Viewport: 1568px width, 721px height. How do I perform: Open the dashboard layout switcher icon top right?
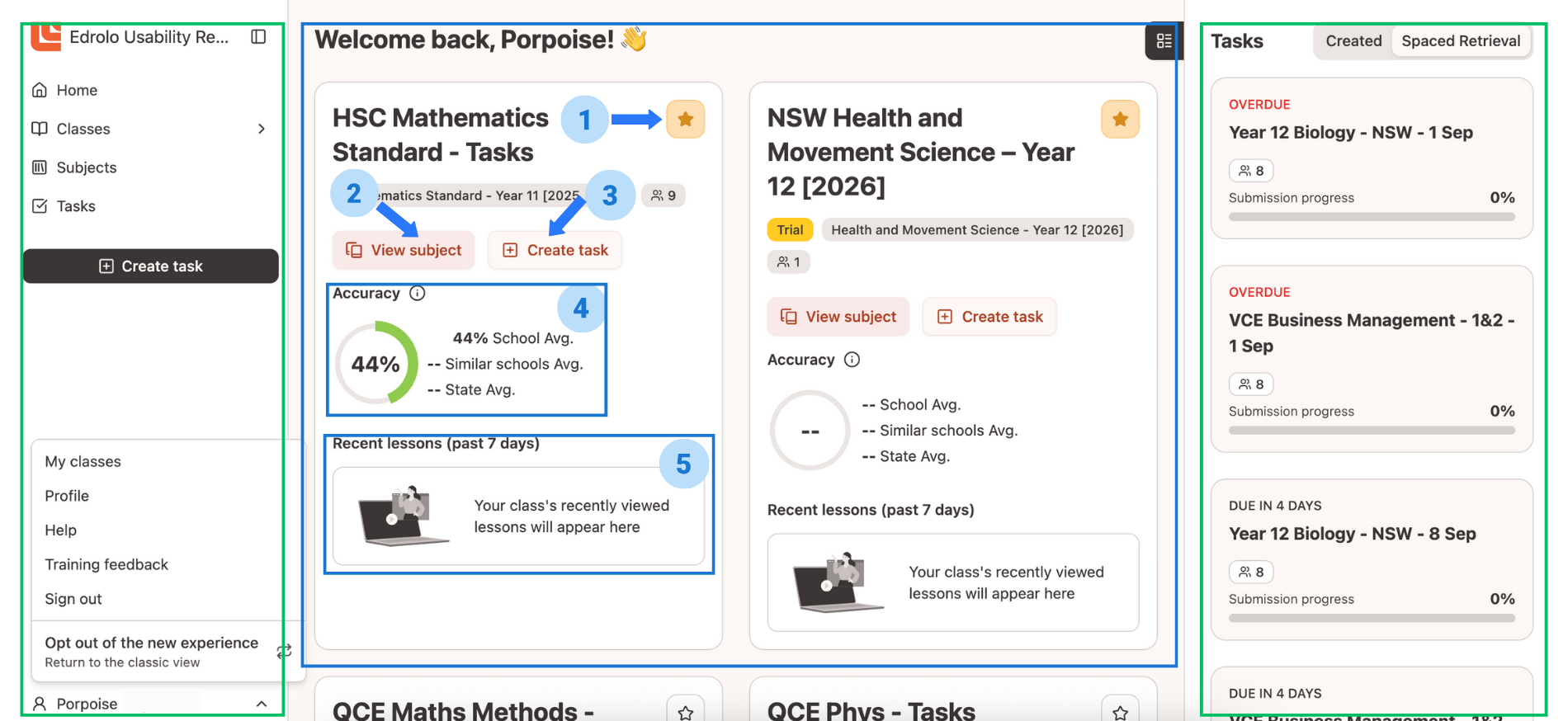coord(1164,40)
